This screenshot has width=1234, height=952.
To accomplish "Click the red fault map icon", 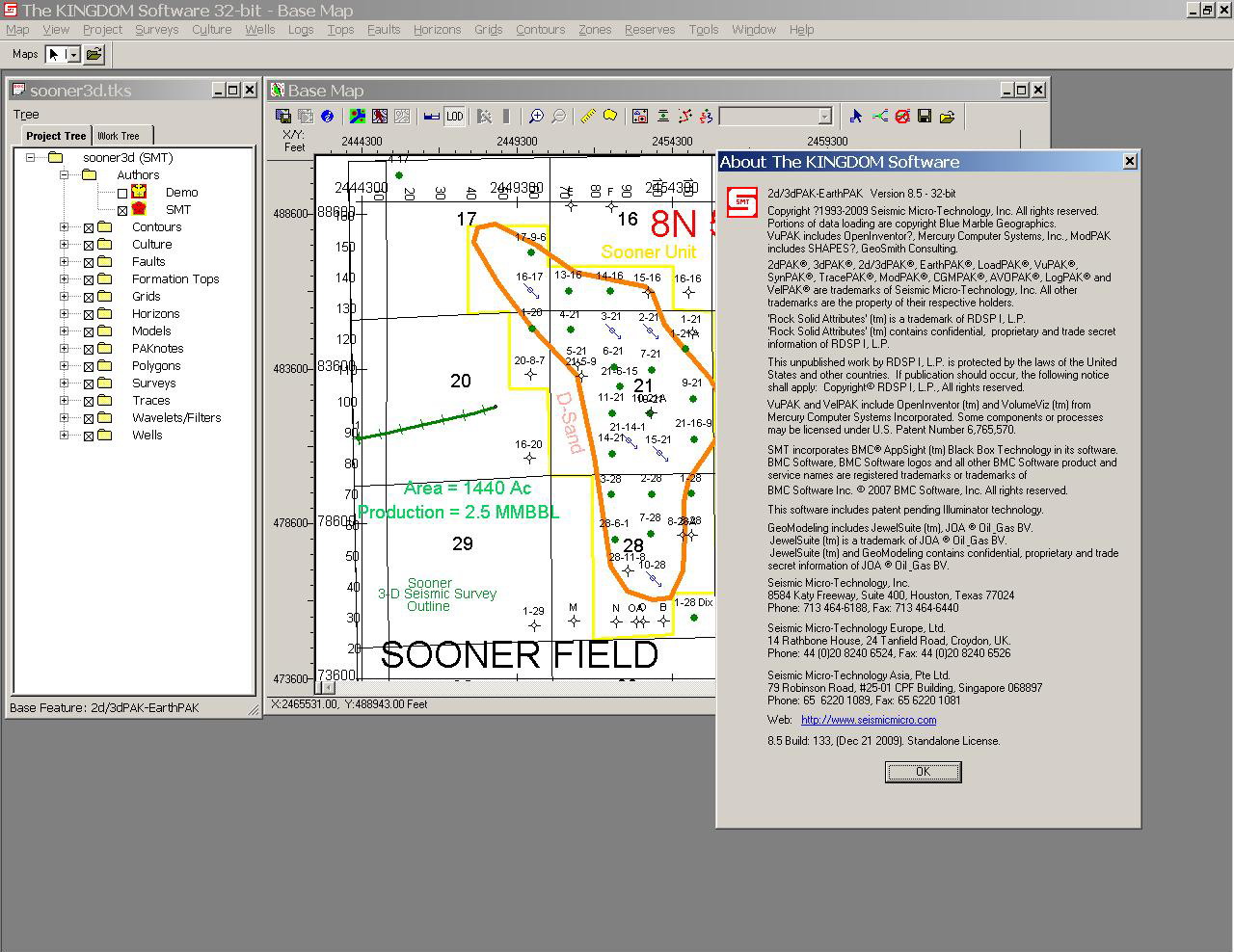I will (x=380, y=117).
